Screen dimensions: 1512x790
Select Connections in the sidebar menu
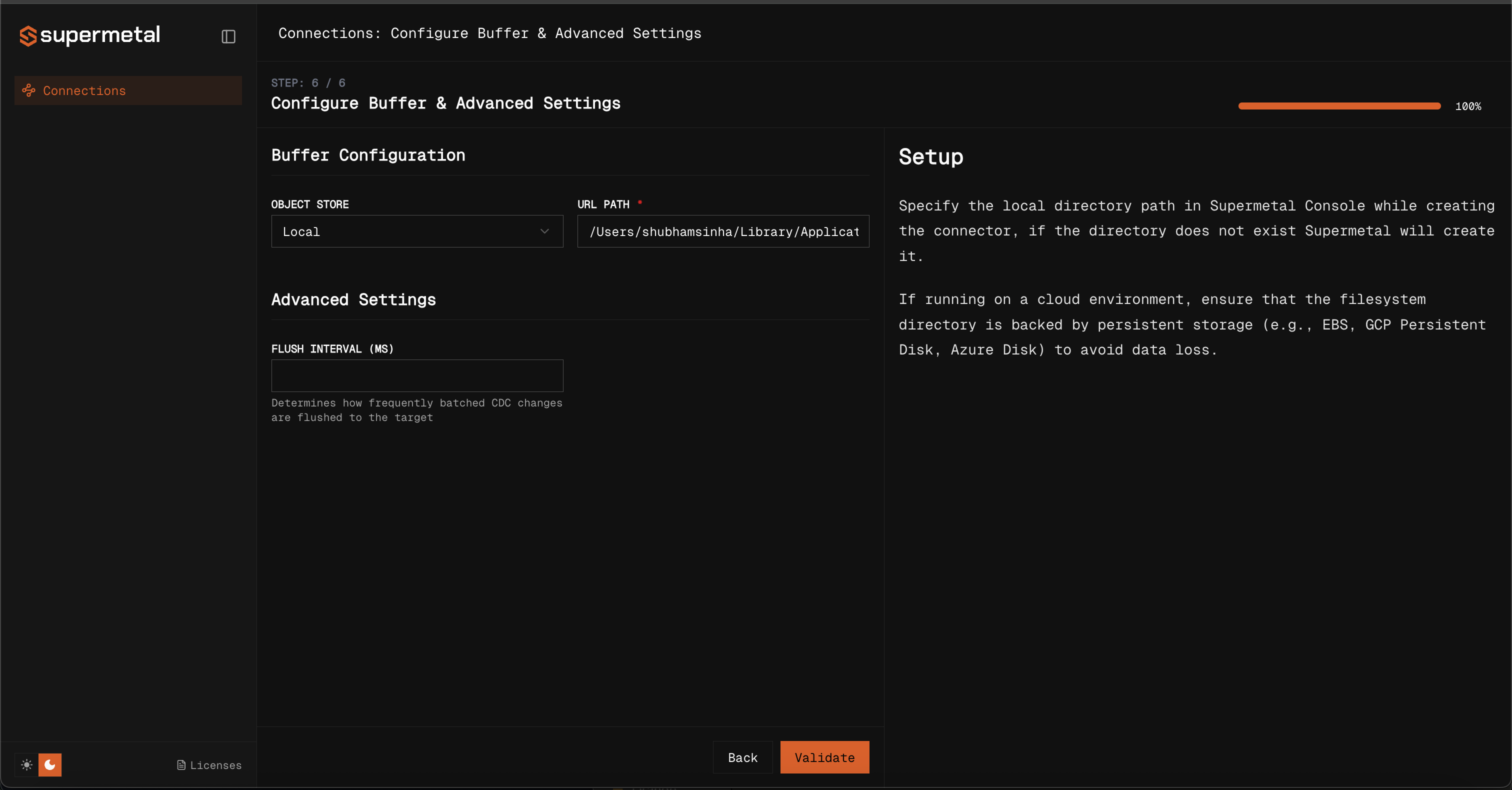click(84, 90)
